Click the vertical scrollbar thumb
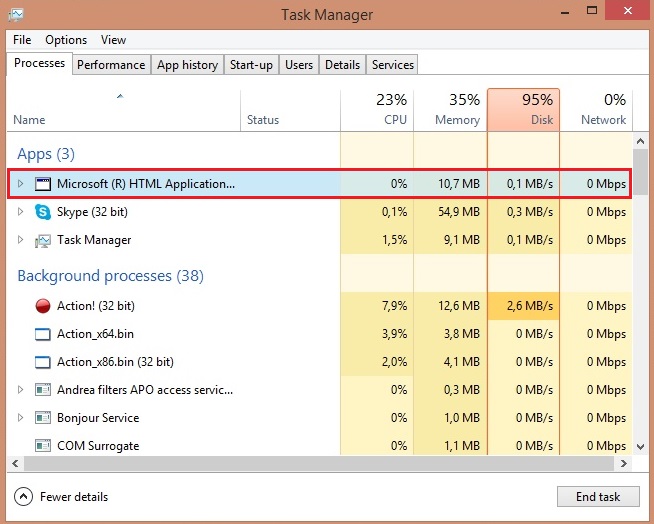 [640, 171]
